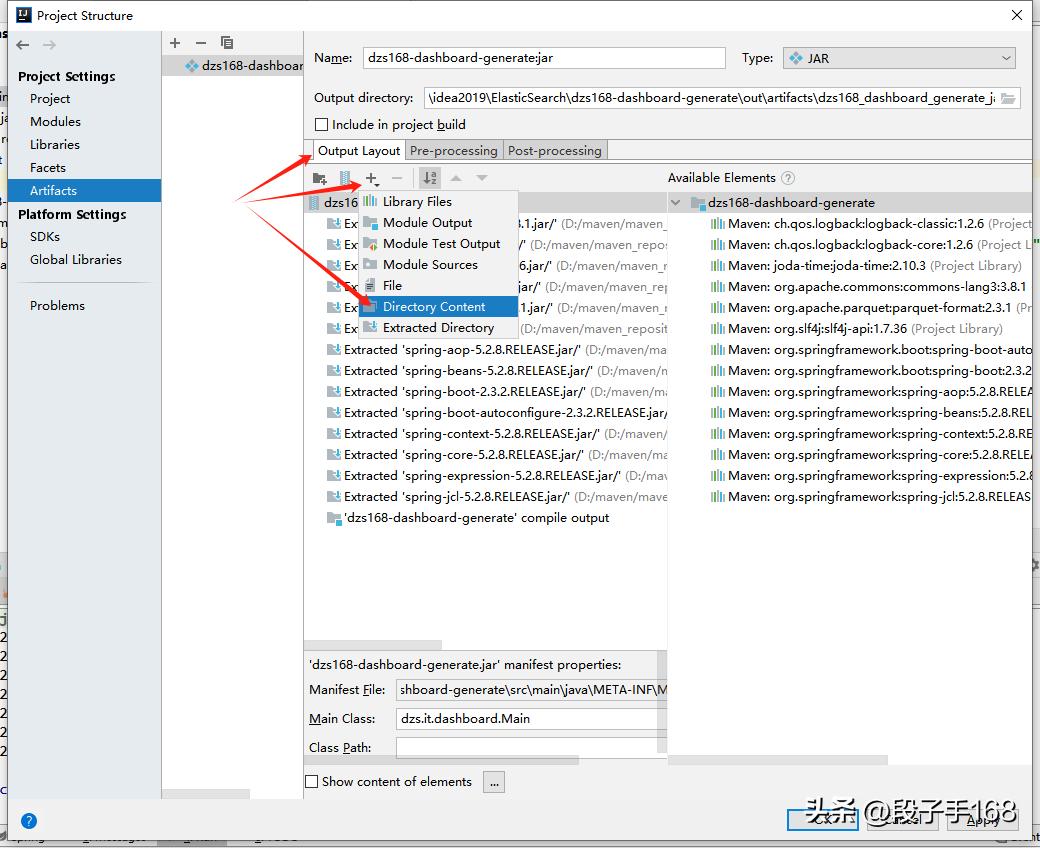The image size is (1040, 848).
Task: Click the output layout horizontal scrollbar
Action: pyautogui.click(x=373, y=644)
